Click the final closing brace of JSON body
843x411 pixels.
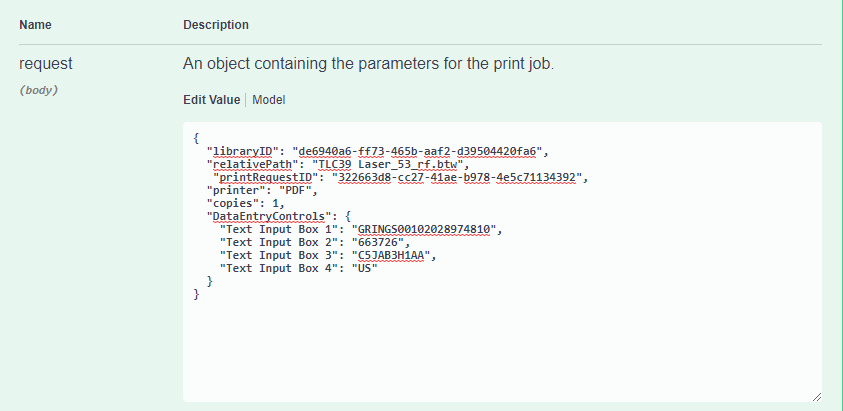(x=197, y=294)
